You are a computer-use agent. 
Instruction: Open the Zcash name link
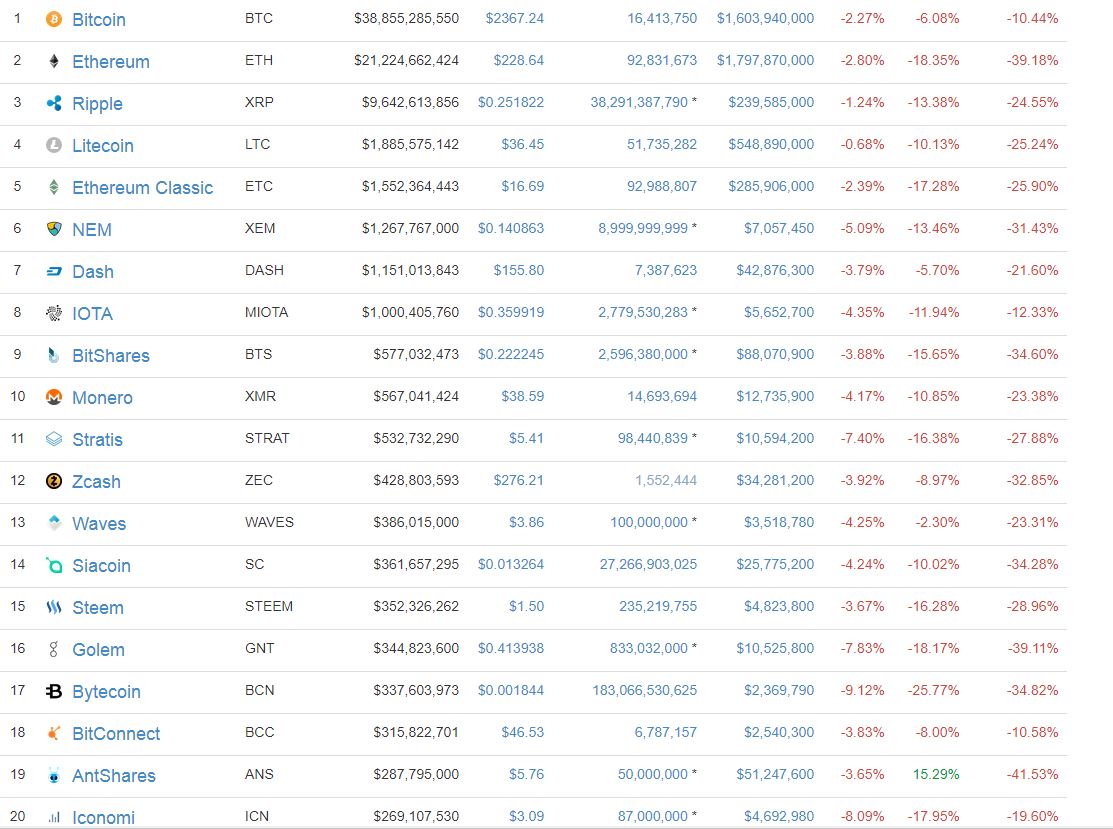coord(97,481)
